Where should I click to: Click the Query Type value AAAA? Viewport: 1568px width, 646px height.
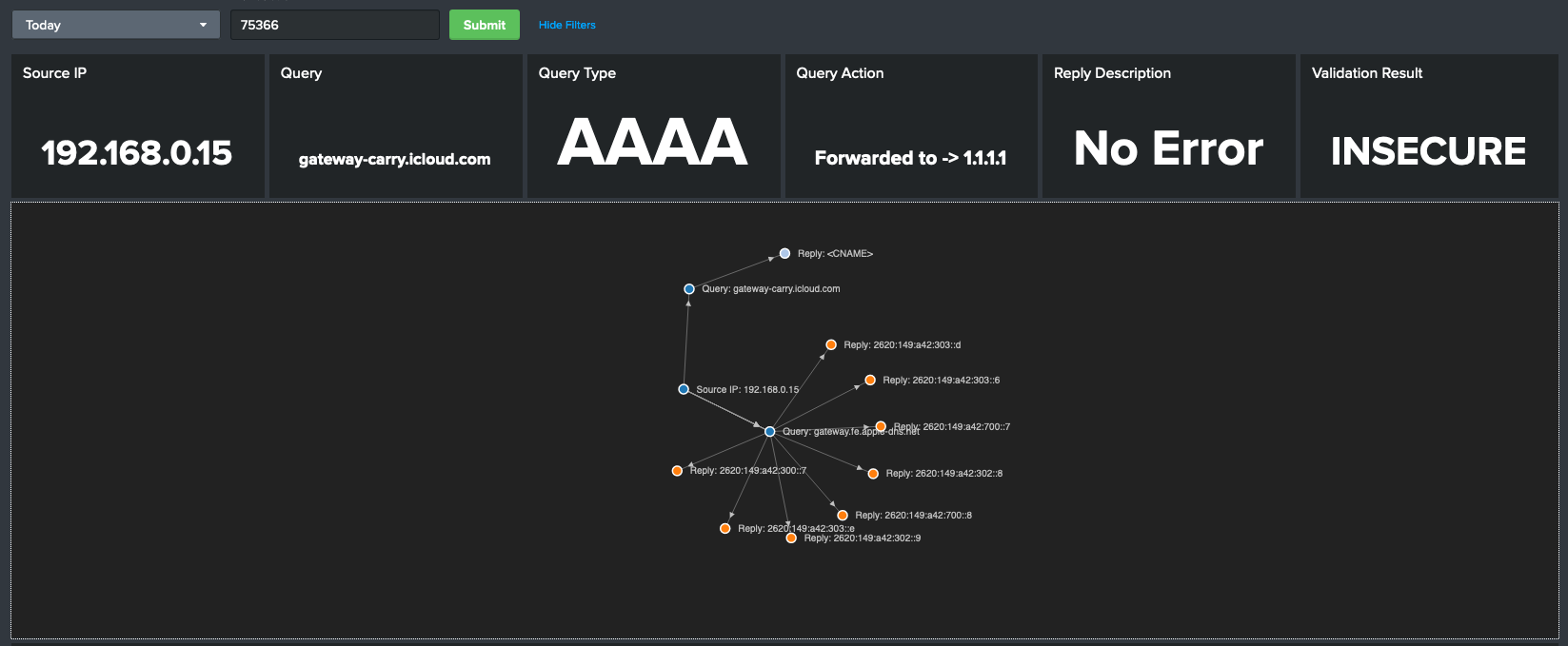653,143
